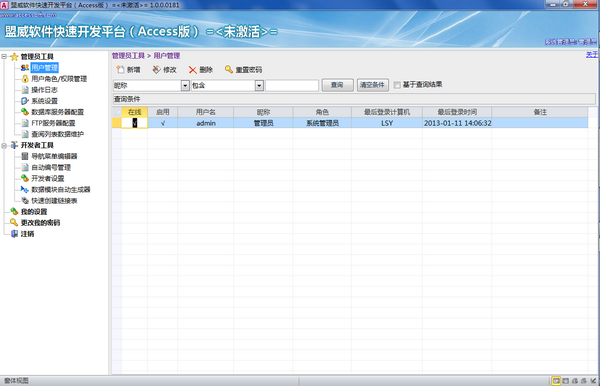
Task: Open 自动编号管理 in the tree
Action: tap(51, 167)
